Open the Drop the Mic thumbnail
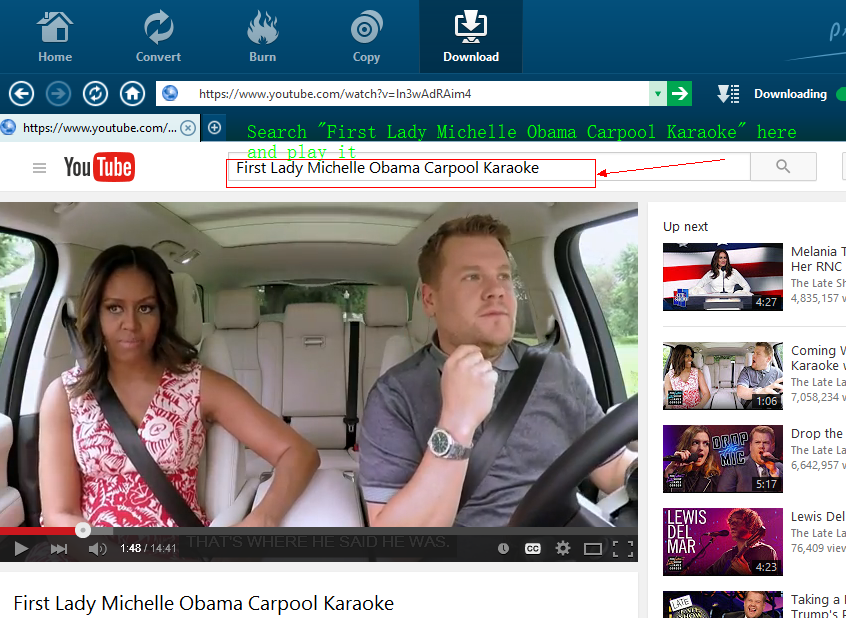 (722, 459)
